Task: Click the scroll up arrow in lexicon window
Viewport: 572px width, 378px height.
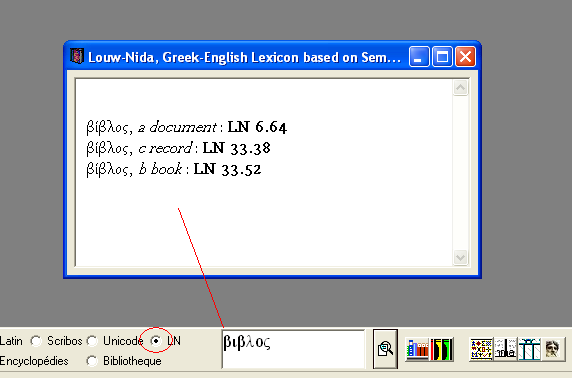Action: tap(460, 88)
